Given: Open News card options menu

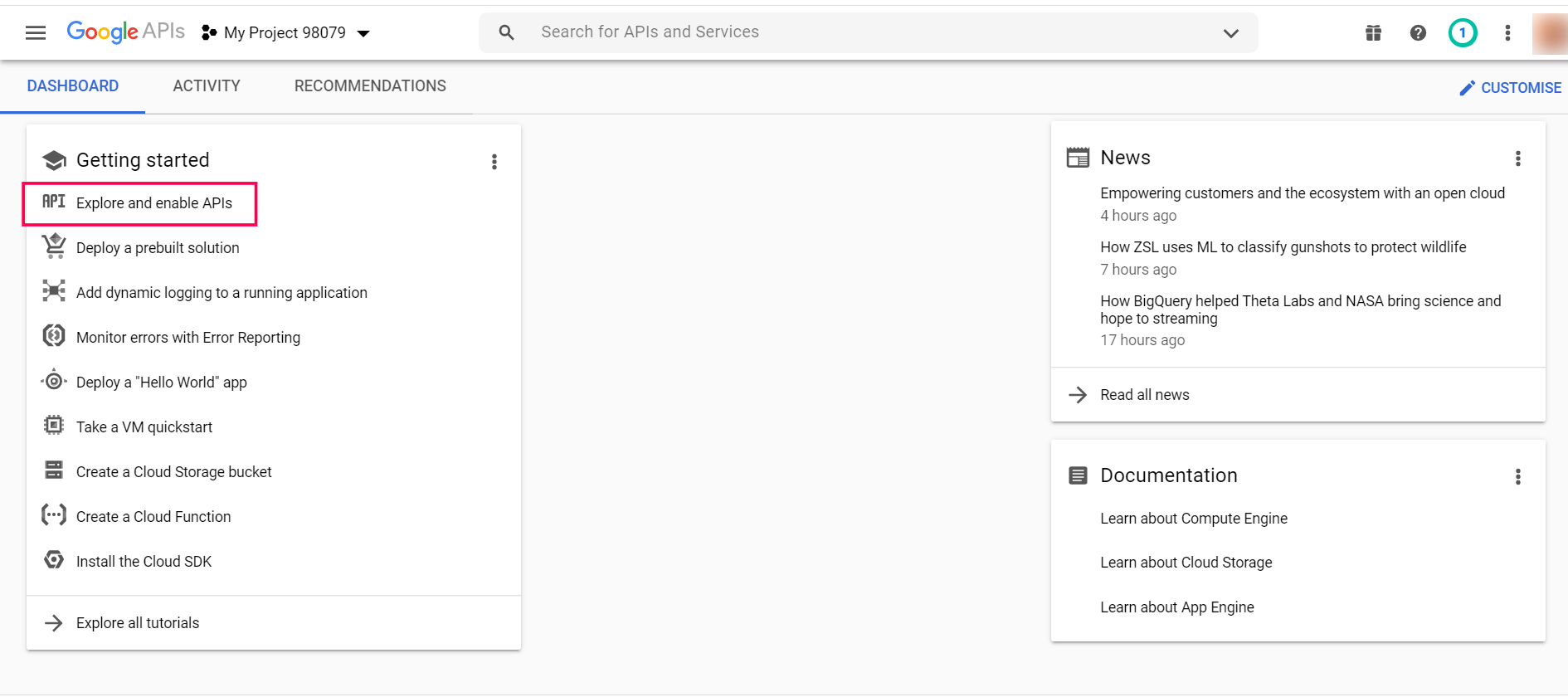Looking at the screenshot, I should (1517, 158).
